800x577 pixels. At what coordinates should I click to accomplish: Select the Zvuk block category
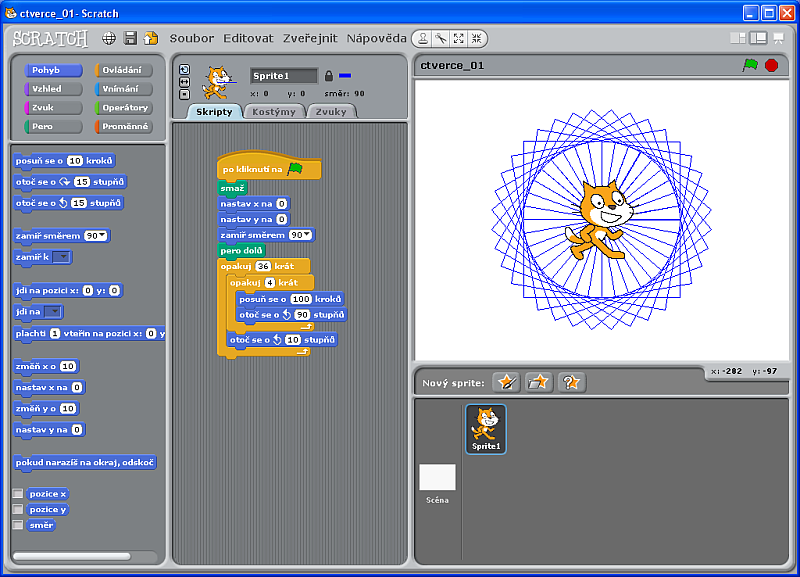coord(53,108)
